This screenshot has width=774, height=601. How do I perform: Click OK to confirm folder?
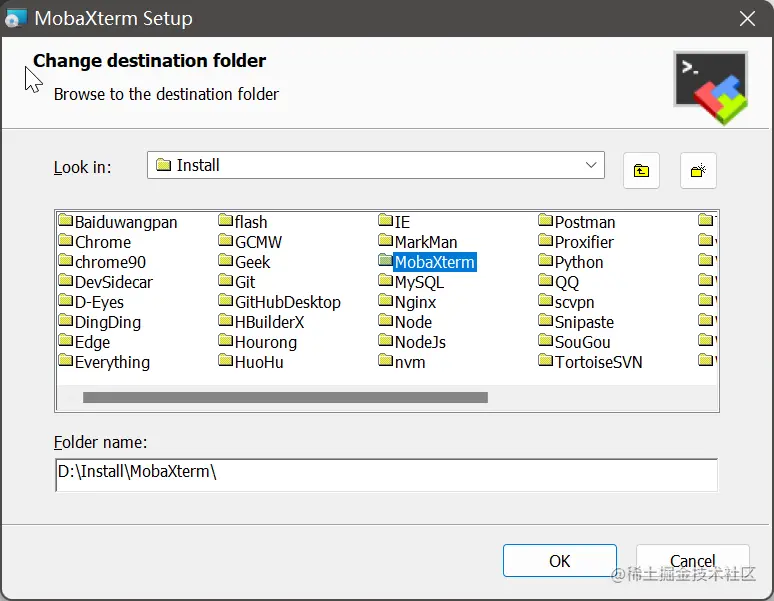(559, 561)
